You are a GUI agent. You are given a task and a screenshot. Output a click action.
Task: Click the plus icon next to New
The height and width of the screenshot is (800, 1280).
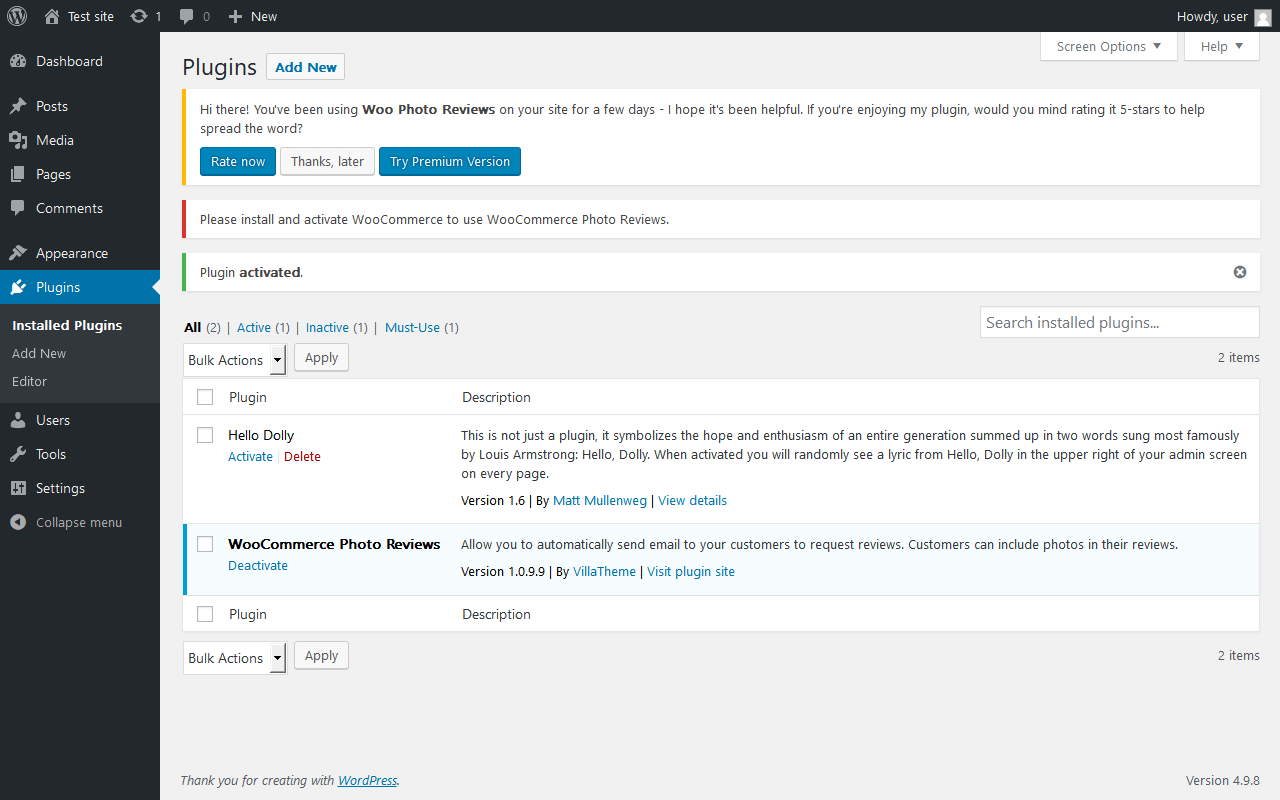click(235, 16)
